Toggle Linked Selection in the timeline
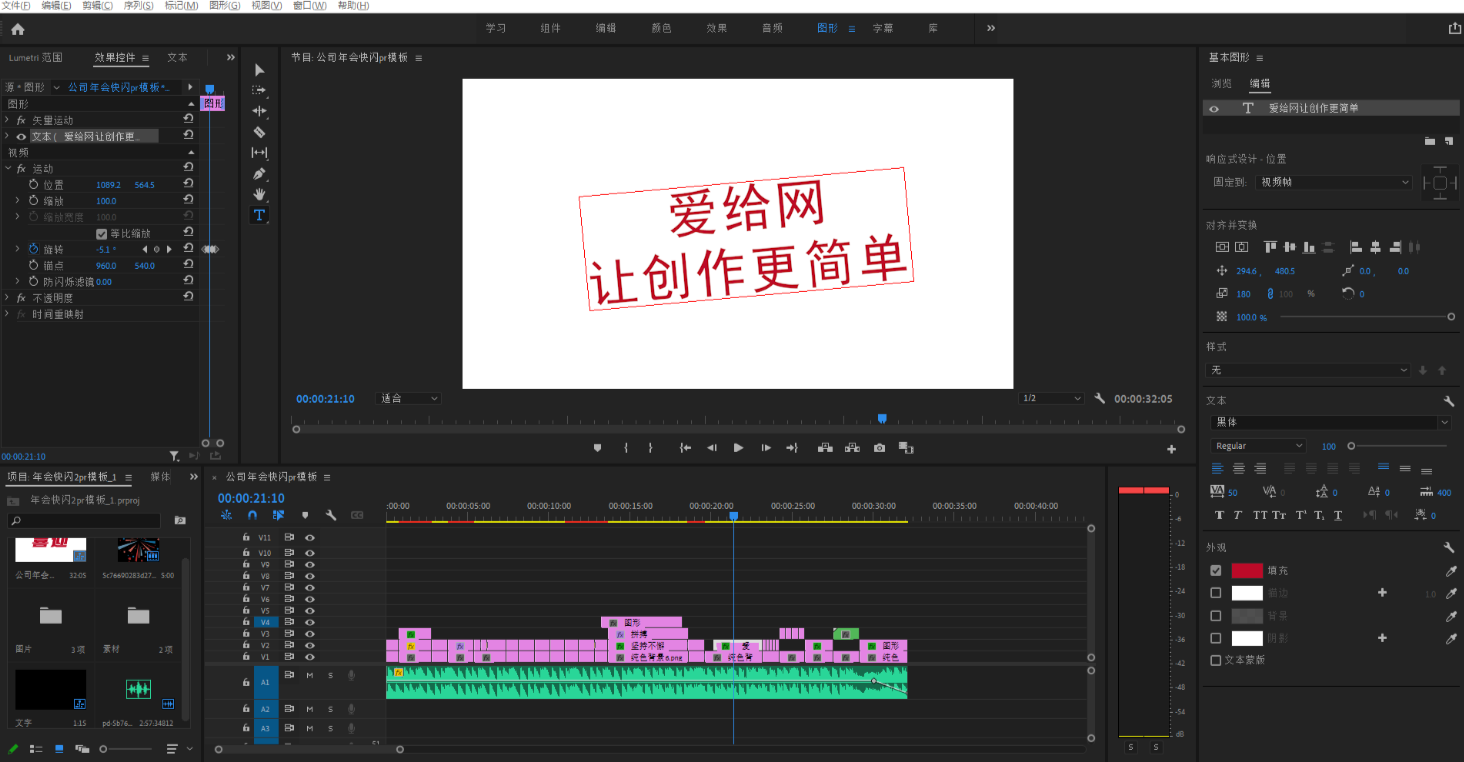Image resolution: width=1464 pixels, height=762 pixels. (x=278, y=515)
